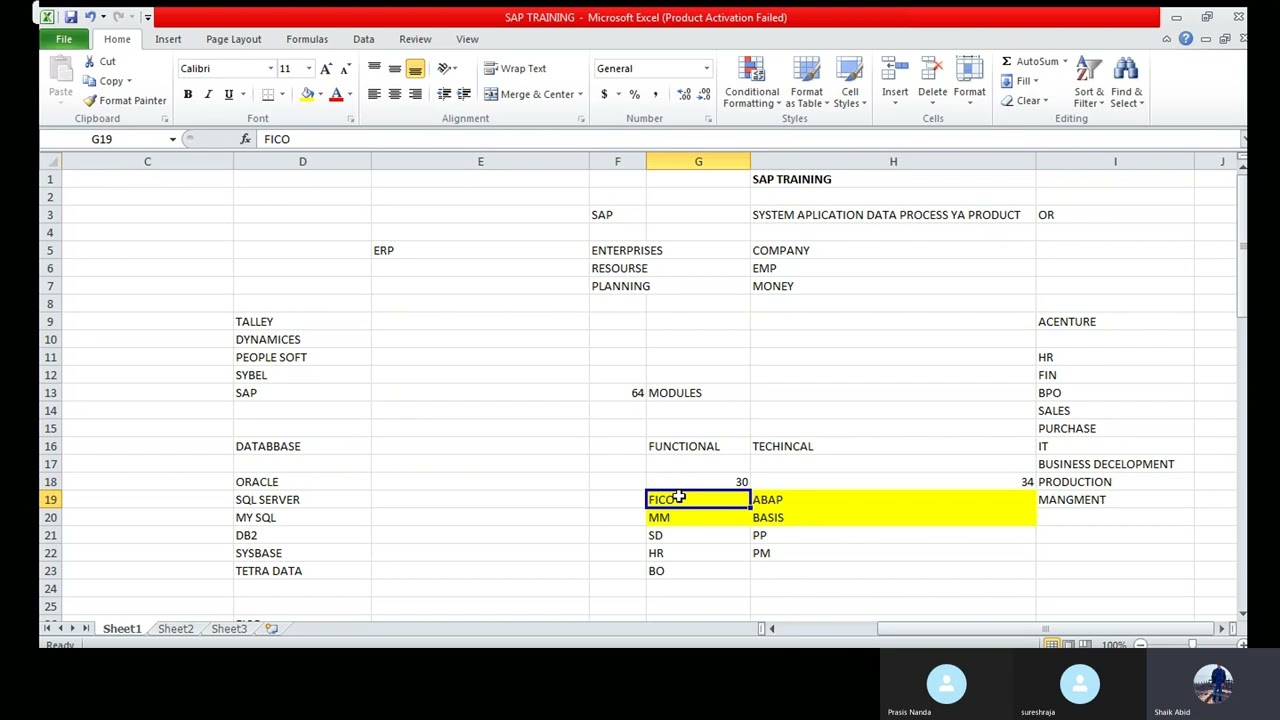Toggle the highlighted Bottom Align icon

coord(415,68)
